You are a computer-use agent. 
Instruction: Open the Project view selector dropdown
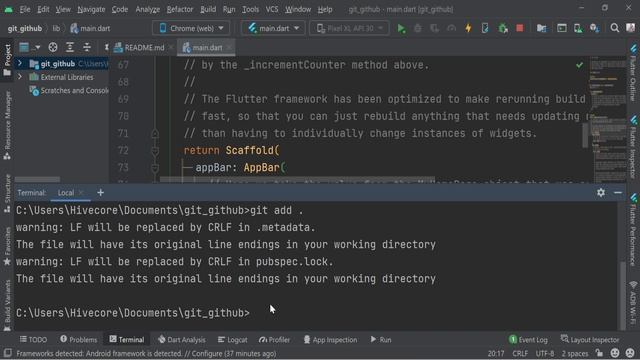click(29, 47)
